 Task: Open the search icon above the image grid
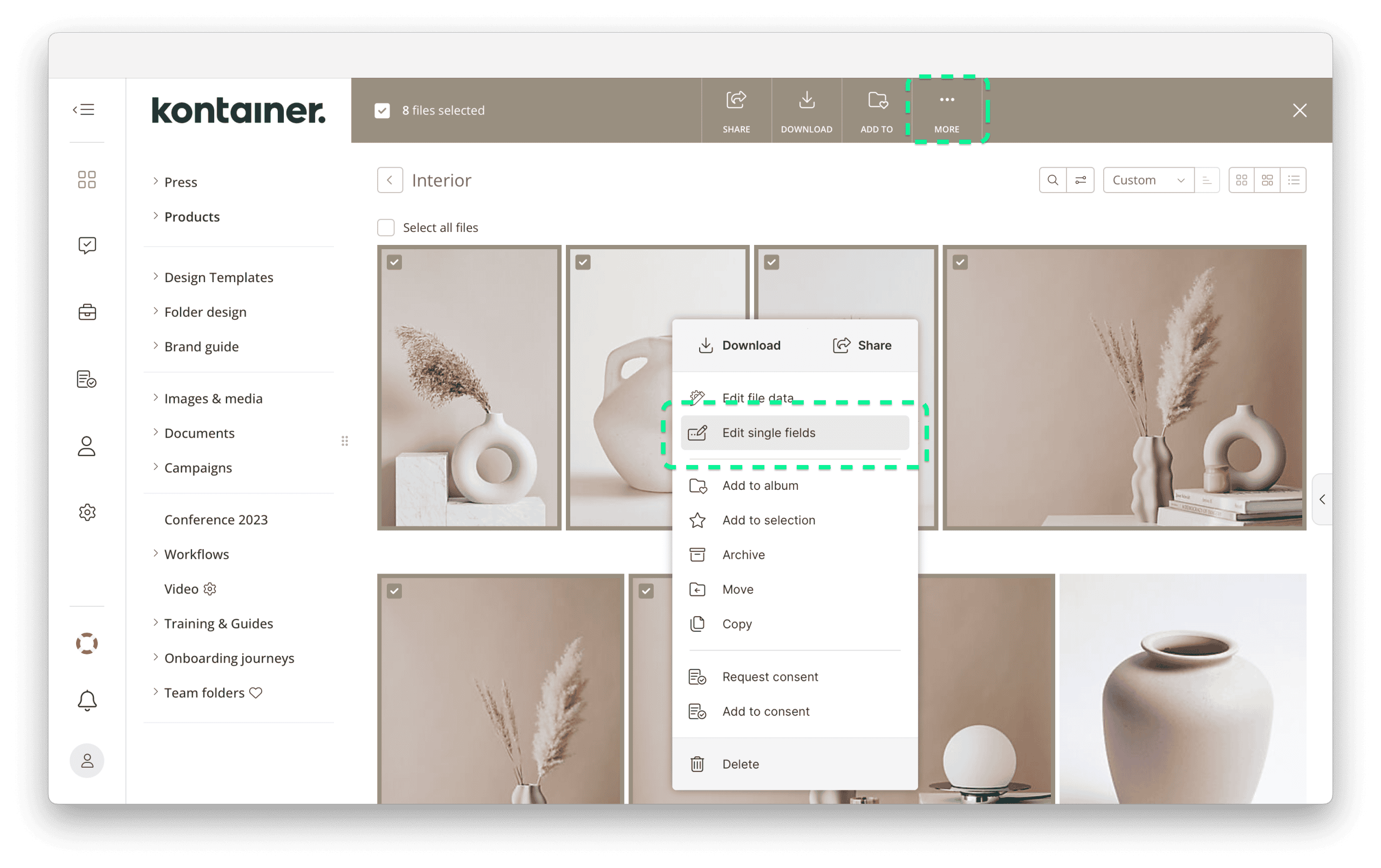tap(1053, 180)
